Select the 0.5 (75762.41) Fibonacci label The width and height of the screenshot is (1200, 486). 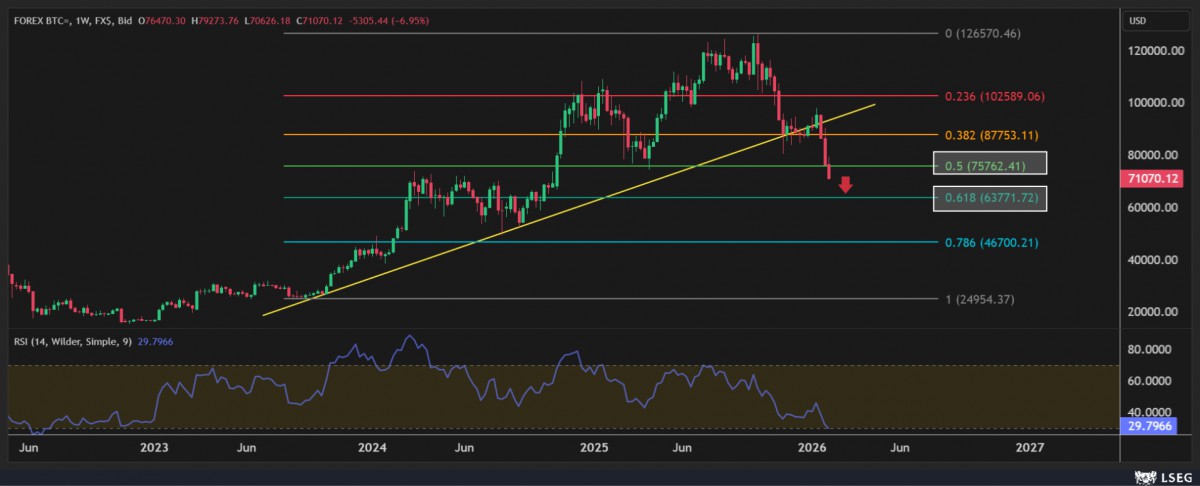(989, 164)
